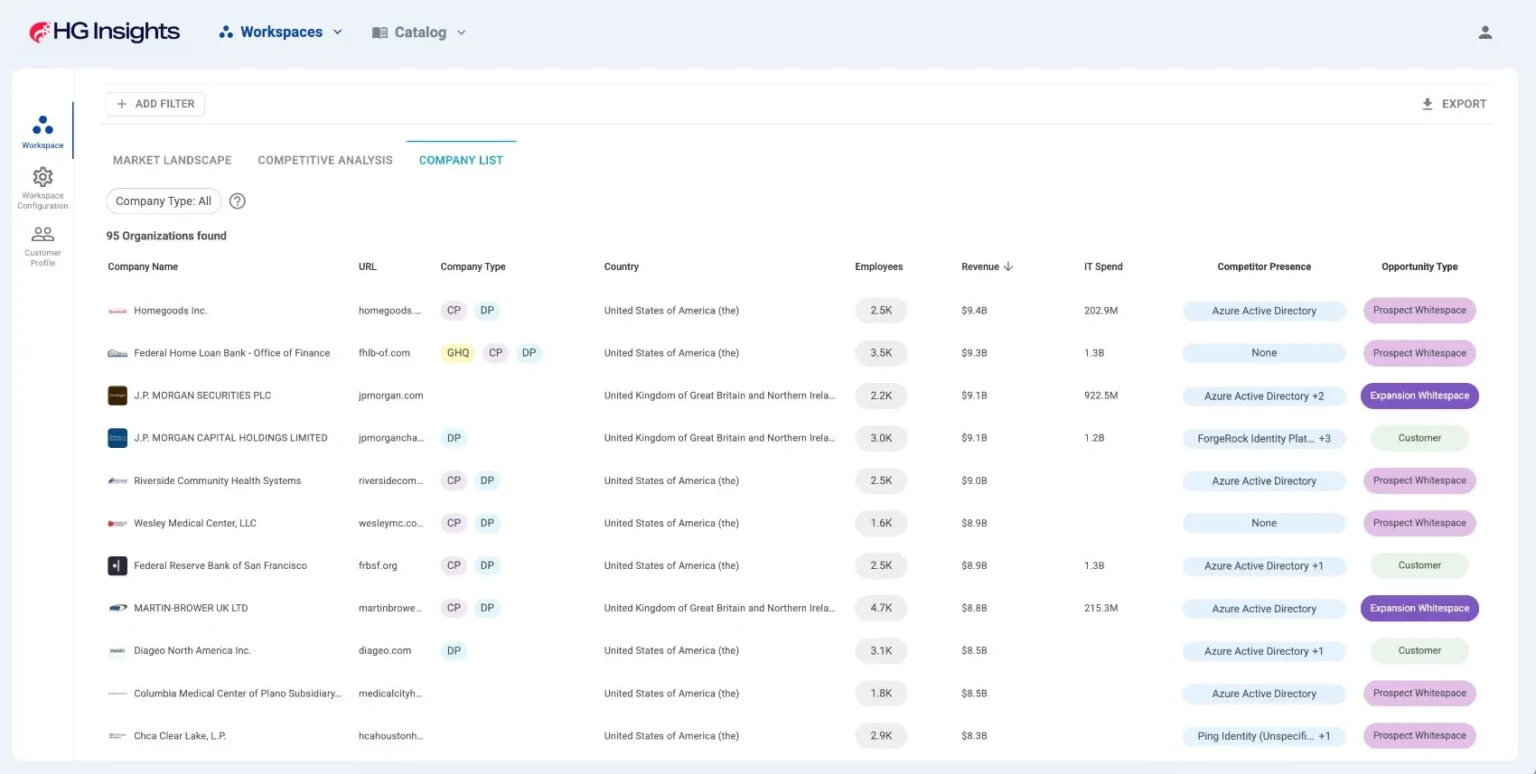
Task: Click the Diageo North America logo
Action: pos(117,651)
